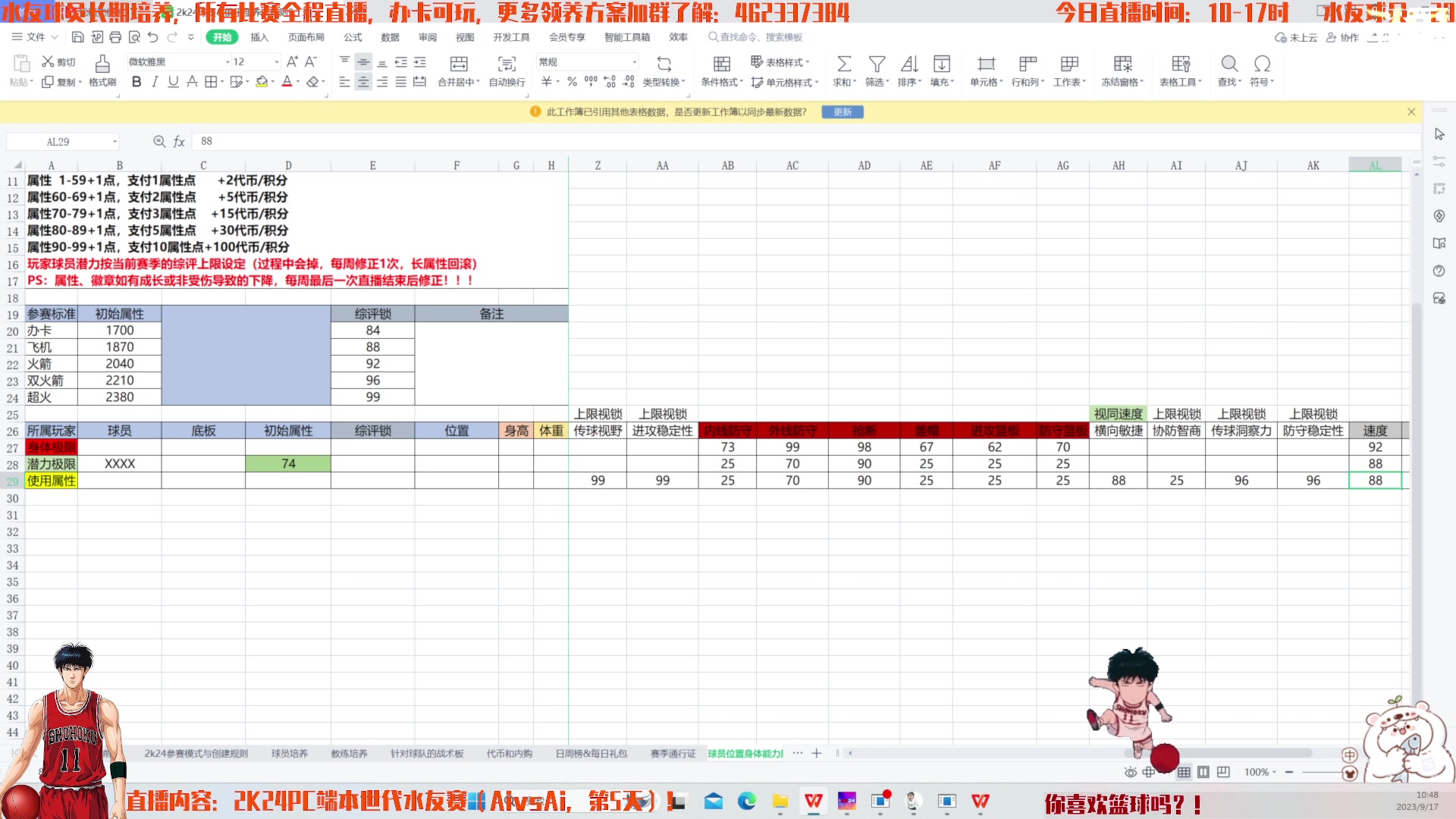Click the zoom out minus button in the status bar
Image resolution: width=1456 pixels, height=819 pixels.
pos(1288,772)
